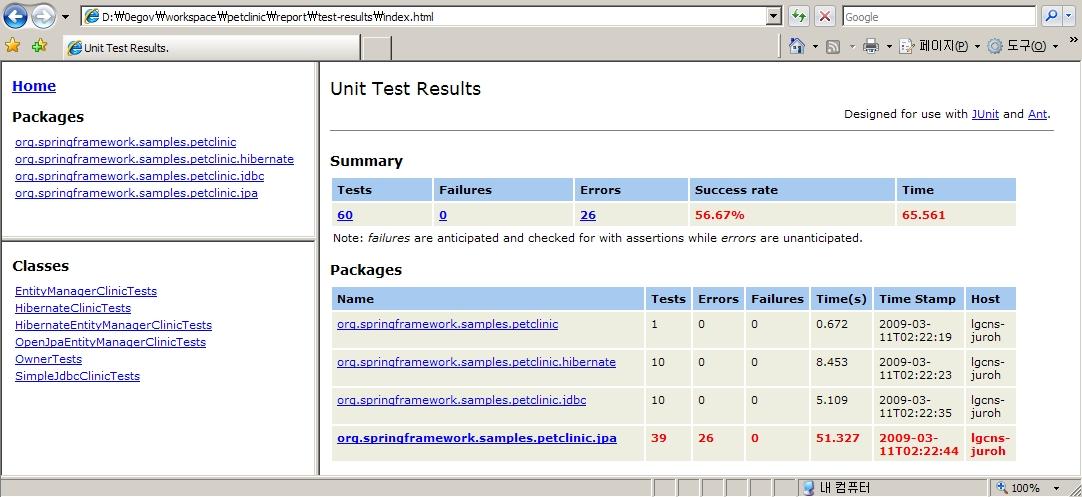Image resolution: width=1082 pixels, height=497 pixels.
Task: Click the browser Forward arrow button
Action: click(x=43, y=16)
